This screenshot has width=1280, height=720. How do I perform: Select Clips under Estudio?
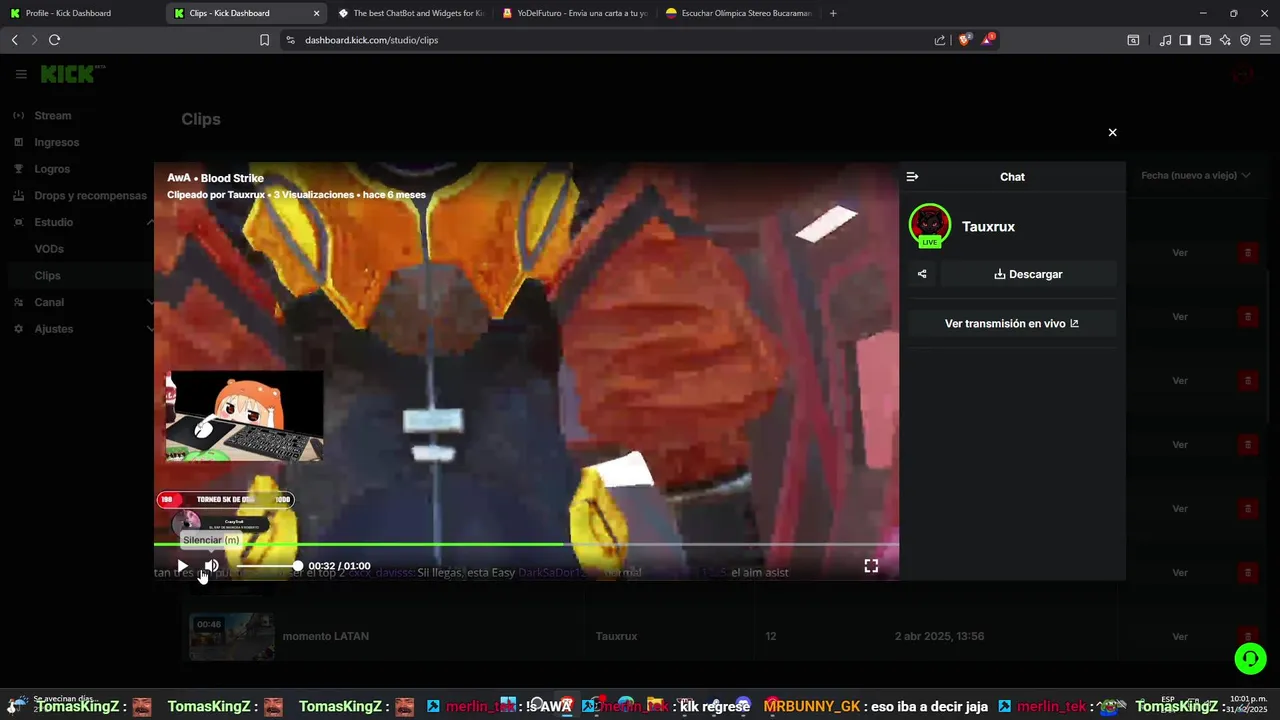(47, 276)
